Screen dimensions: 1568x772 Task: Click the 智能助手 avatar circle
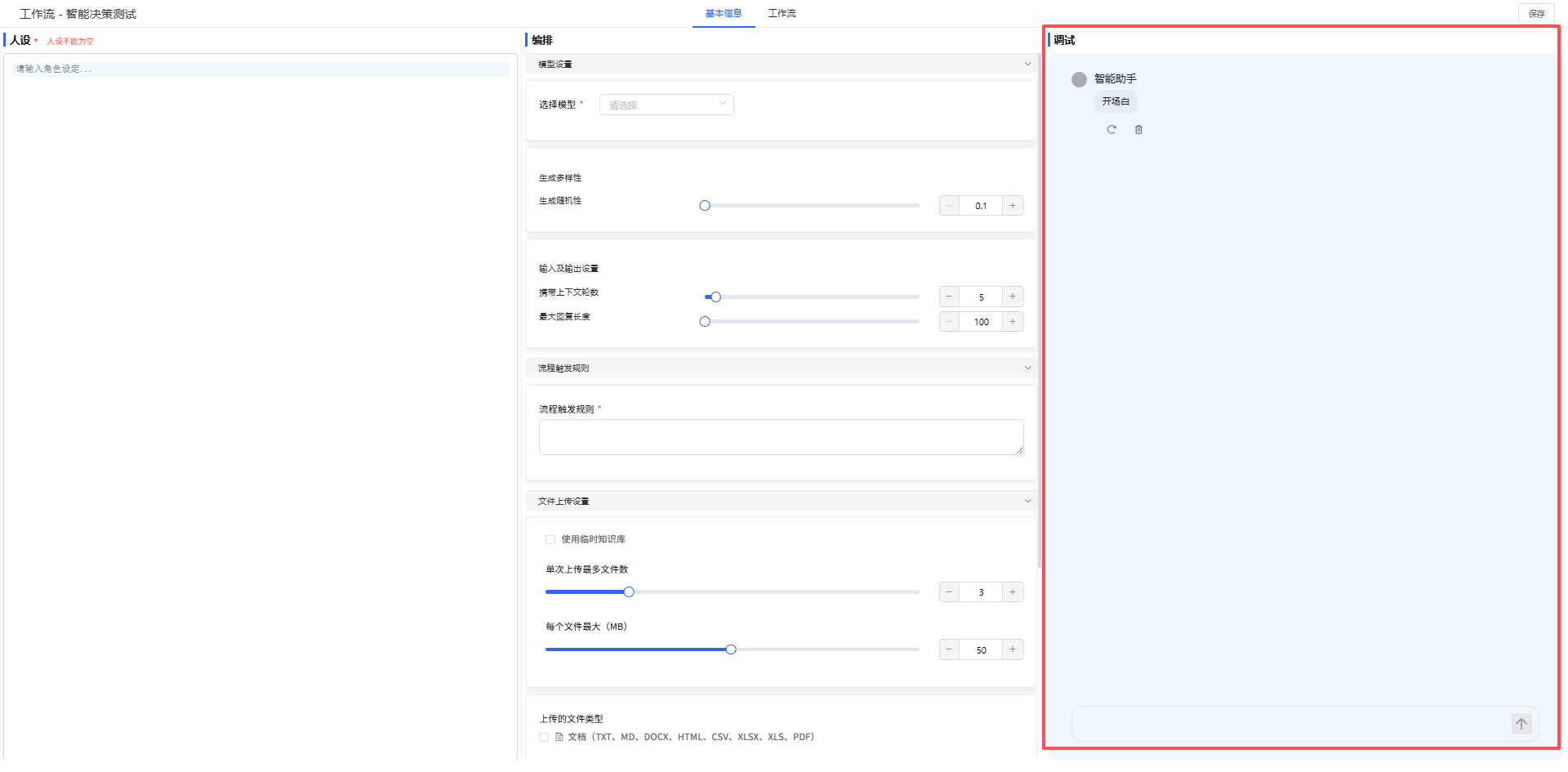point(1079,79)
